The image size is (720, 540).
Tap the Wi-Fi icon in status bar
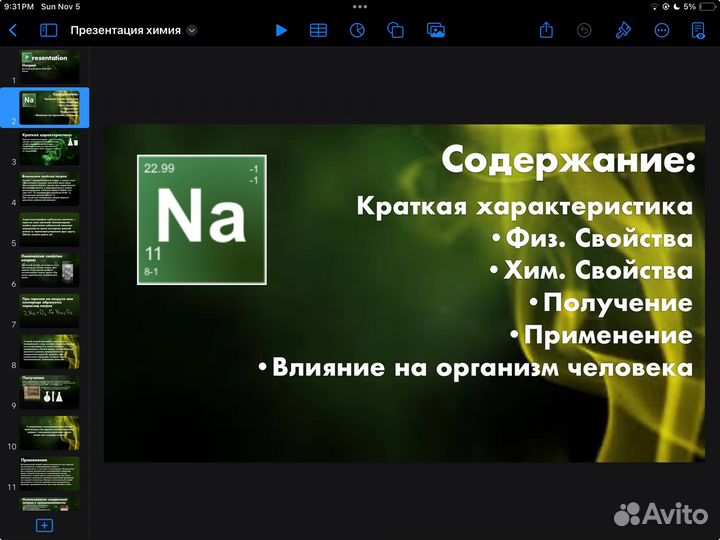[x=654, y=7]
